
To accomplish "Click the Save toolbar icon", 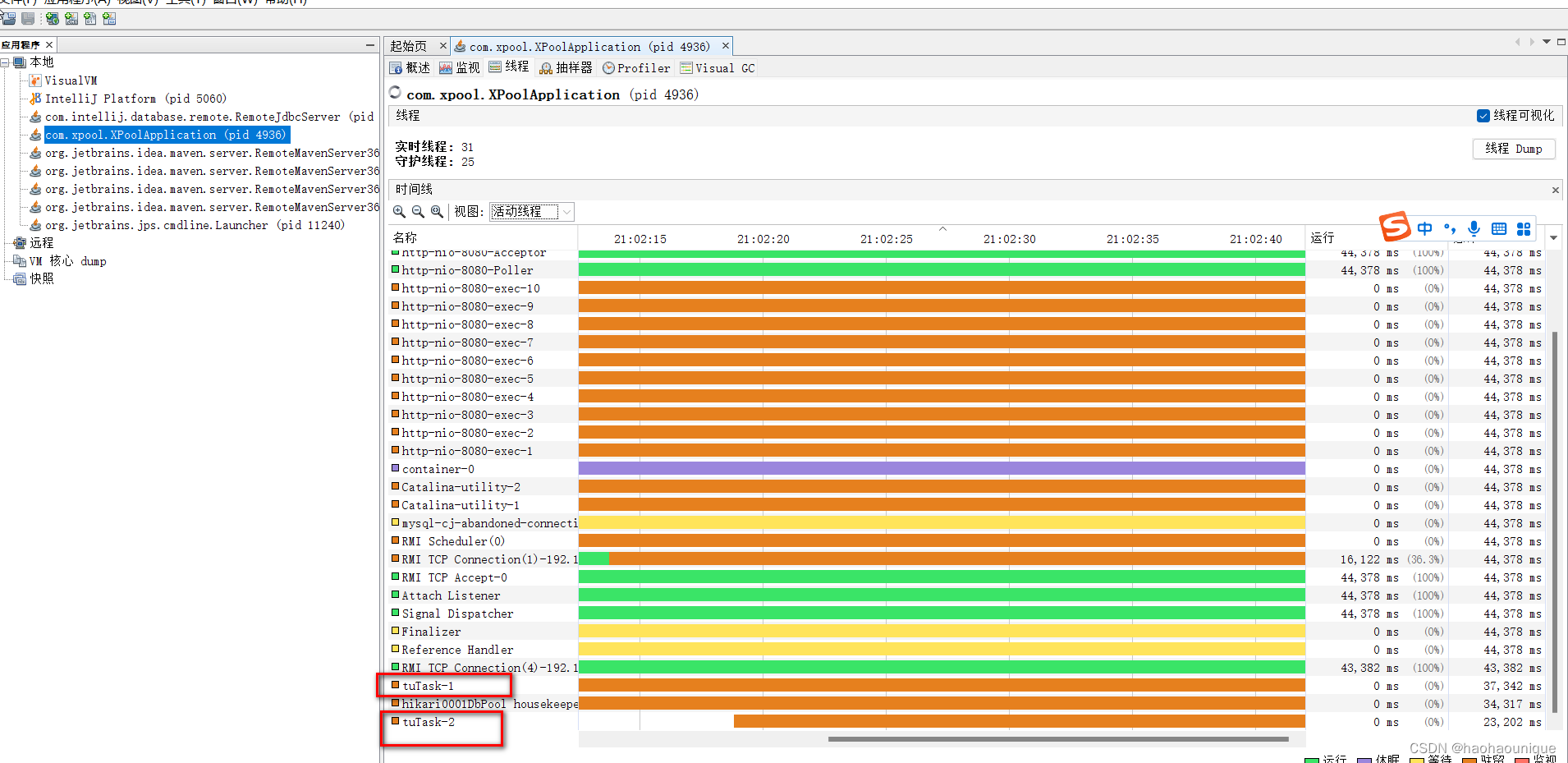I will [x=29, y=18].
